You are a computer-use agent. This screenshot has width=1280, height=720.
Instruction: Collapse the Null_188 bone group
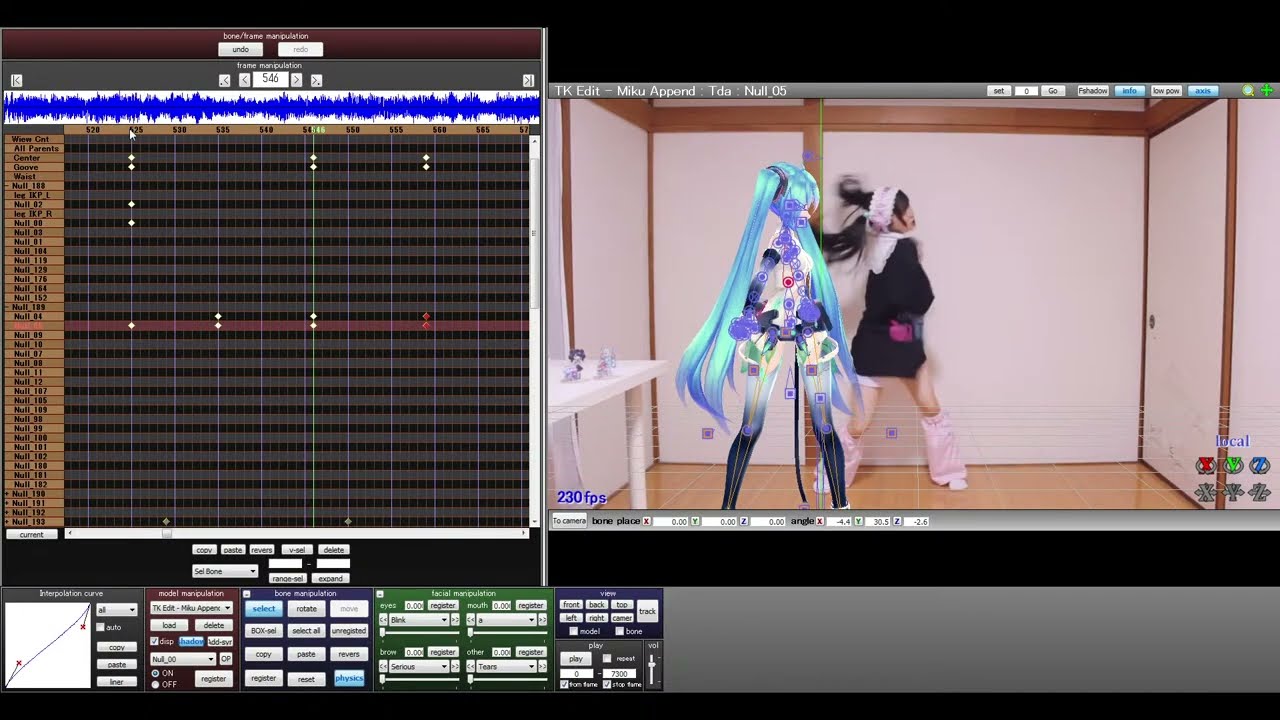click(x=8, y=186)
